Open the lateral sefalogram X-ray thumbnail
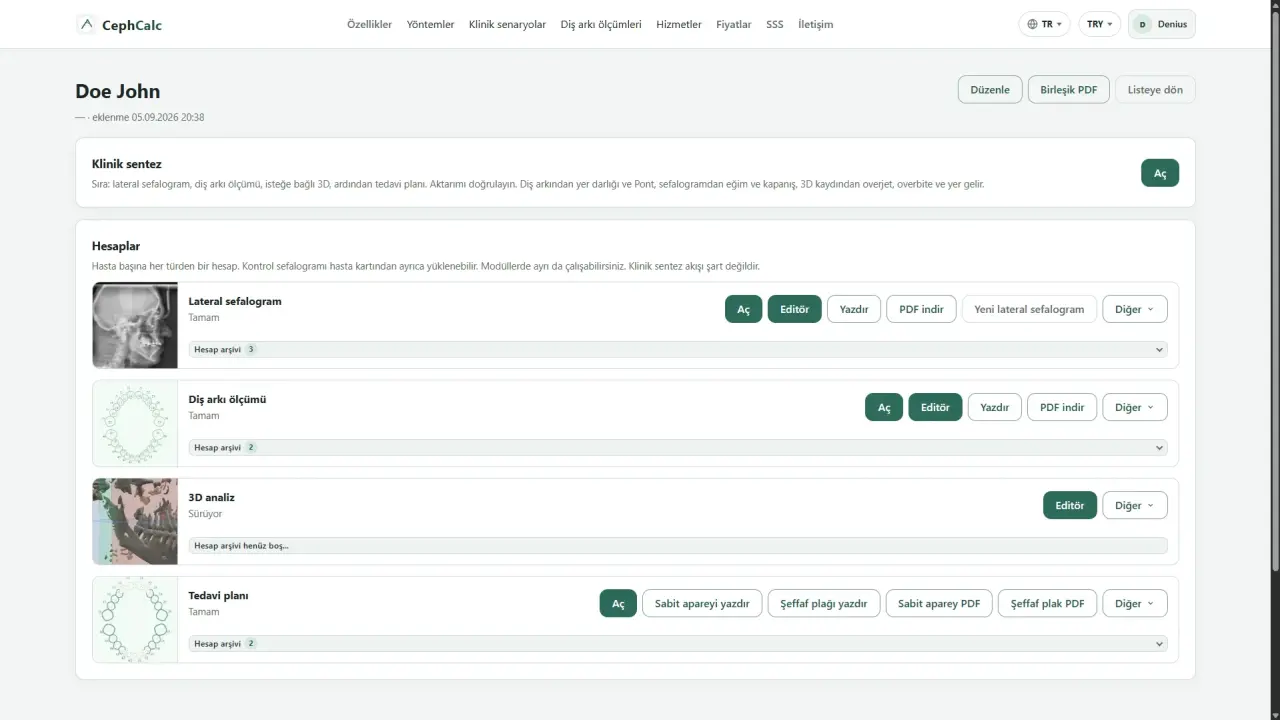This screenshot has width=1280, height=720. click(135, 325)
